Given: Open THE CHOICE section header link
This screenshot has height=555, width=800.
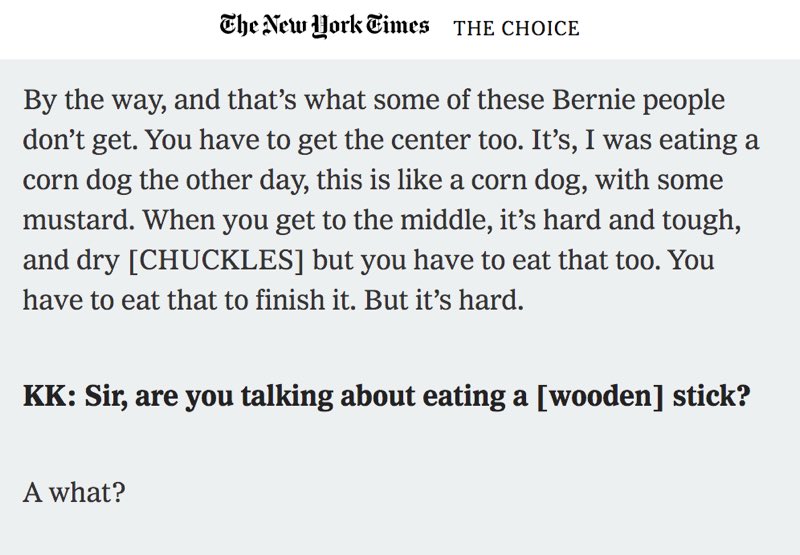Looking at the screenshot, I should pos(516,29).
